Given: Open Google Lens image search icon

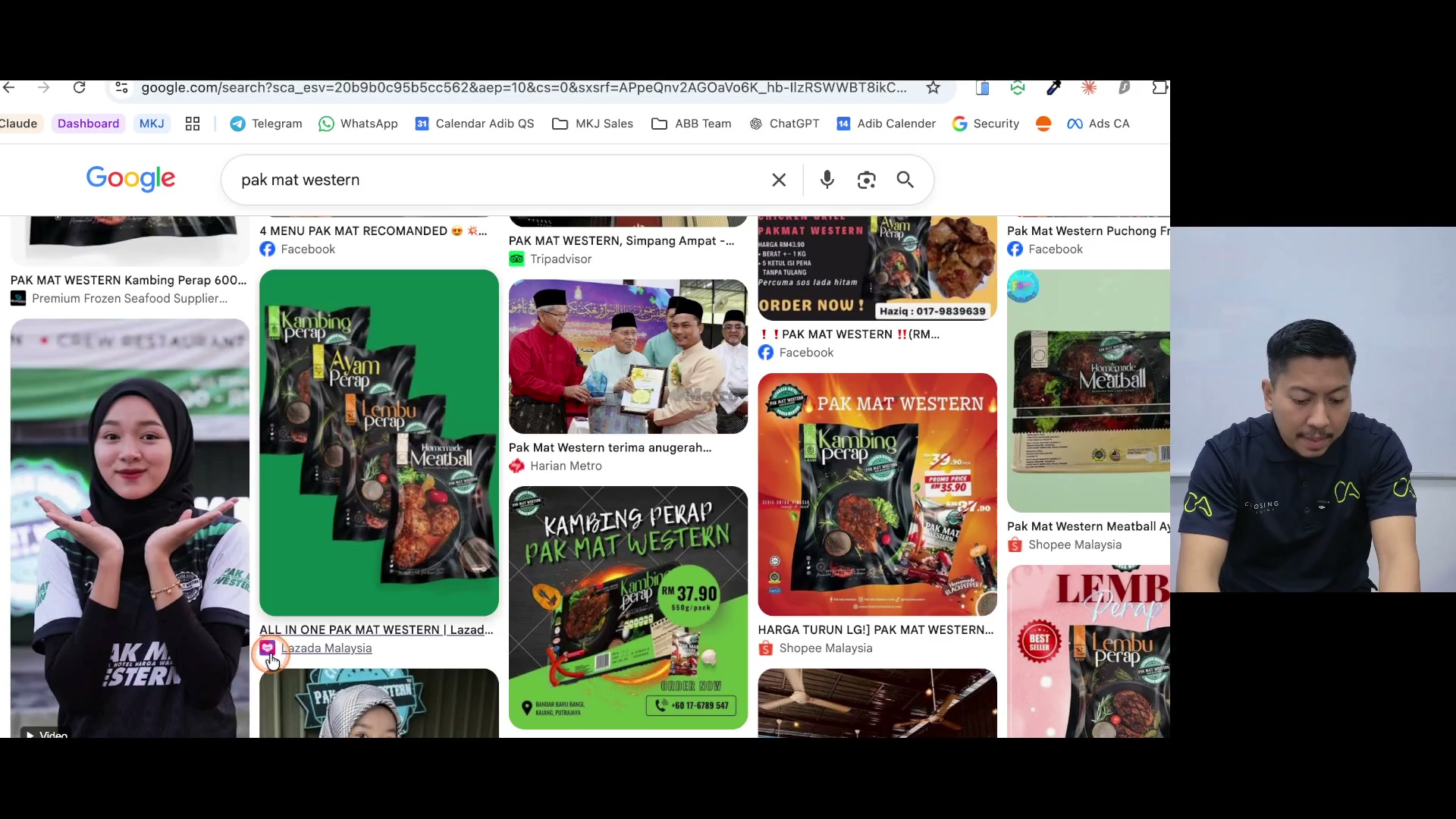Looking at the screenshot, I should pyautogui.click(x=867, y=180).
